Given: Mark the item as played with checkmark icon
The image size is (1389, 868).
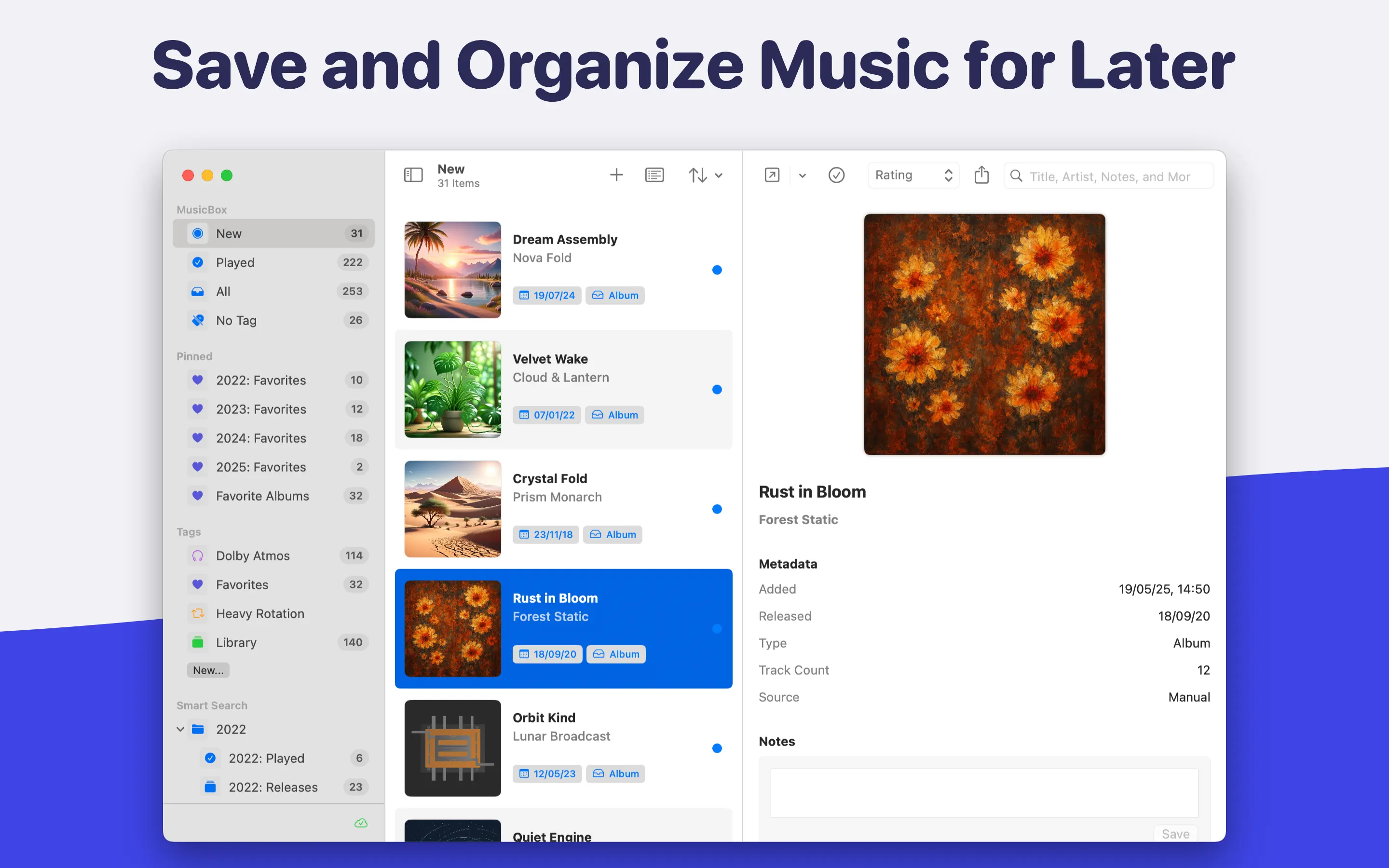Looking at the screenshot, I should 836,175.
